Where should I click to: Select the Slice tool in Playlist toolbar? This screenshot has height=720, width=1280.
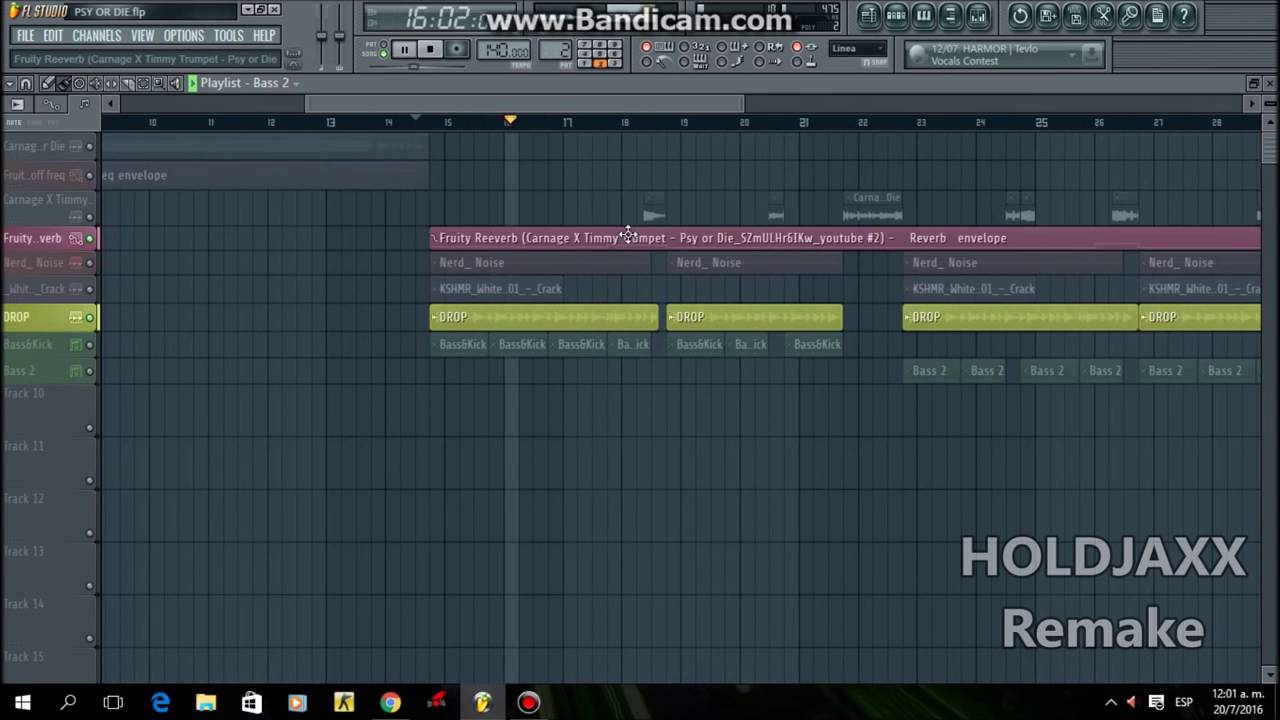[127, 83]
